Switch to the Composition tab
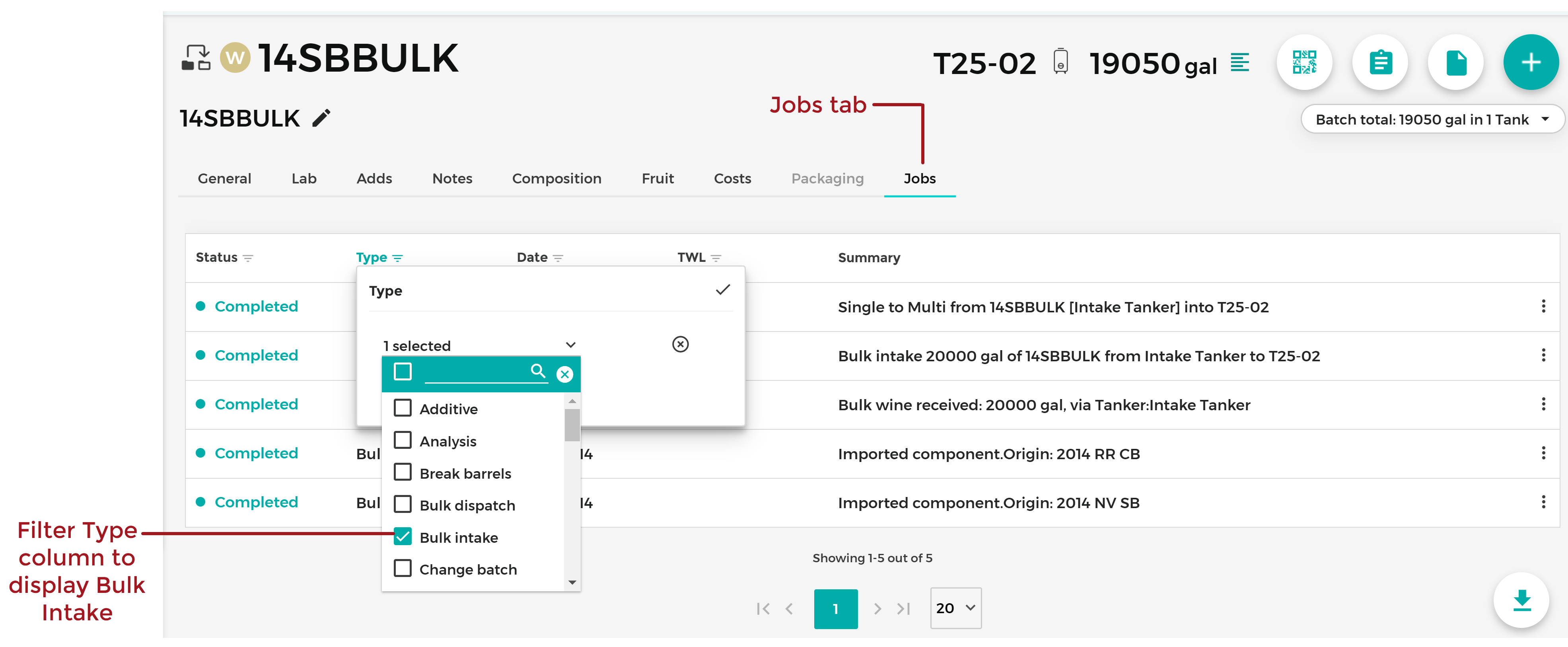The height and width of the screenshot is (647, 1568). pos(556,179)
